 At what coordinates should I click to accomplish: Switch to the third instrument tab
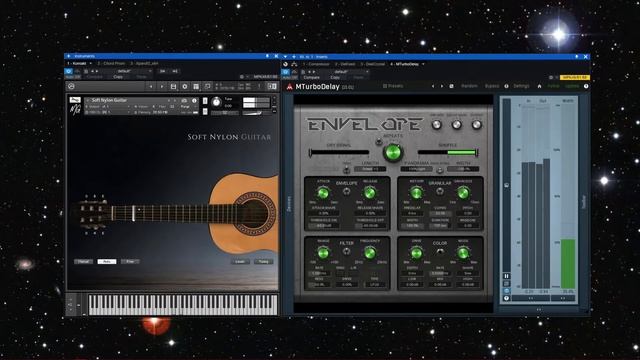pyautogui.click(x=144, y=63)
